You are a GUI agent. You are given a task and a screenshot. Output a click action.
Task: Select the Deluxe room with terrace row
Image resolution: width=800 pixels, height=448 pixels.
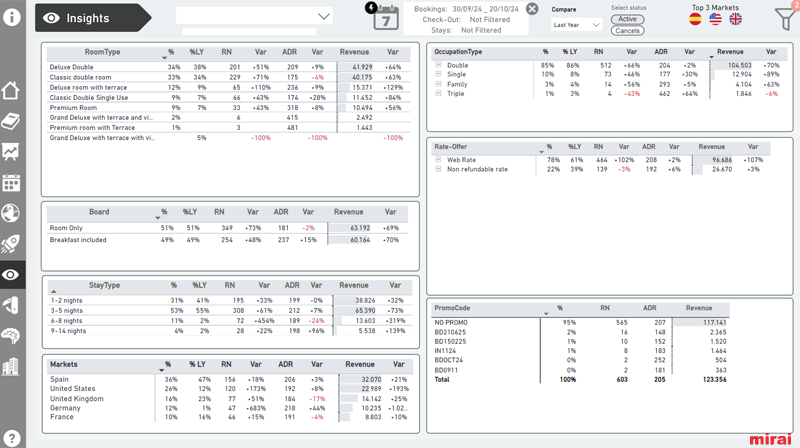pyautogui.click(x=228, y=87)
